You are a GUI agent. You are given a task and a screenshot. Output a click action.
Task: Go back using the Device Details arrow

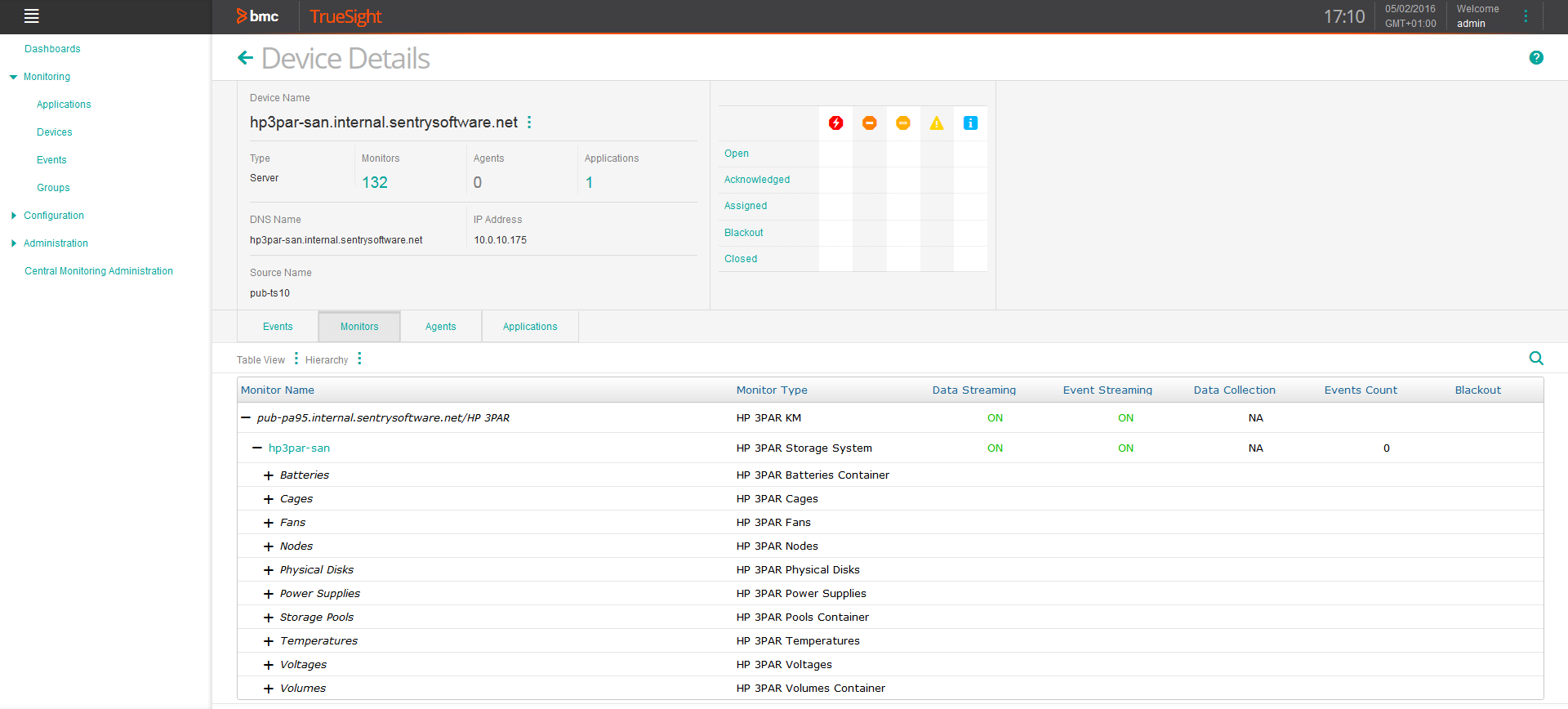245,58
